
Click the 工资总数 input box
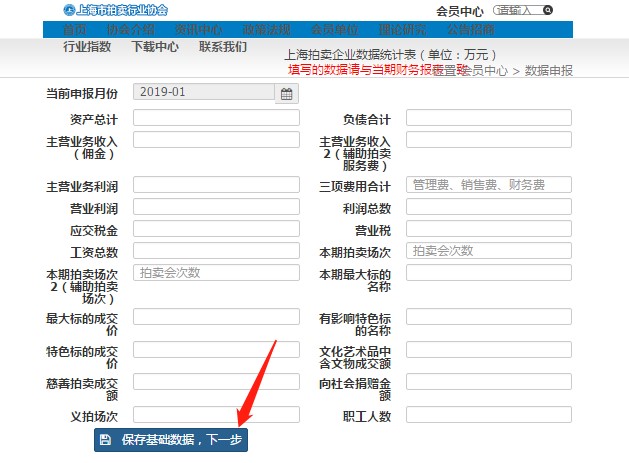(216, 251)
